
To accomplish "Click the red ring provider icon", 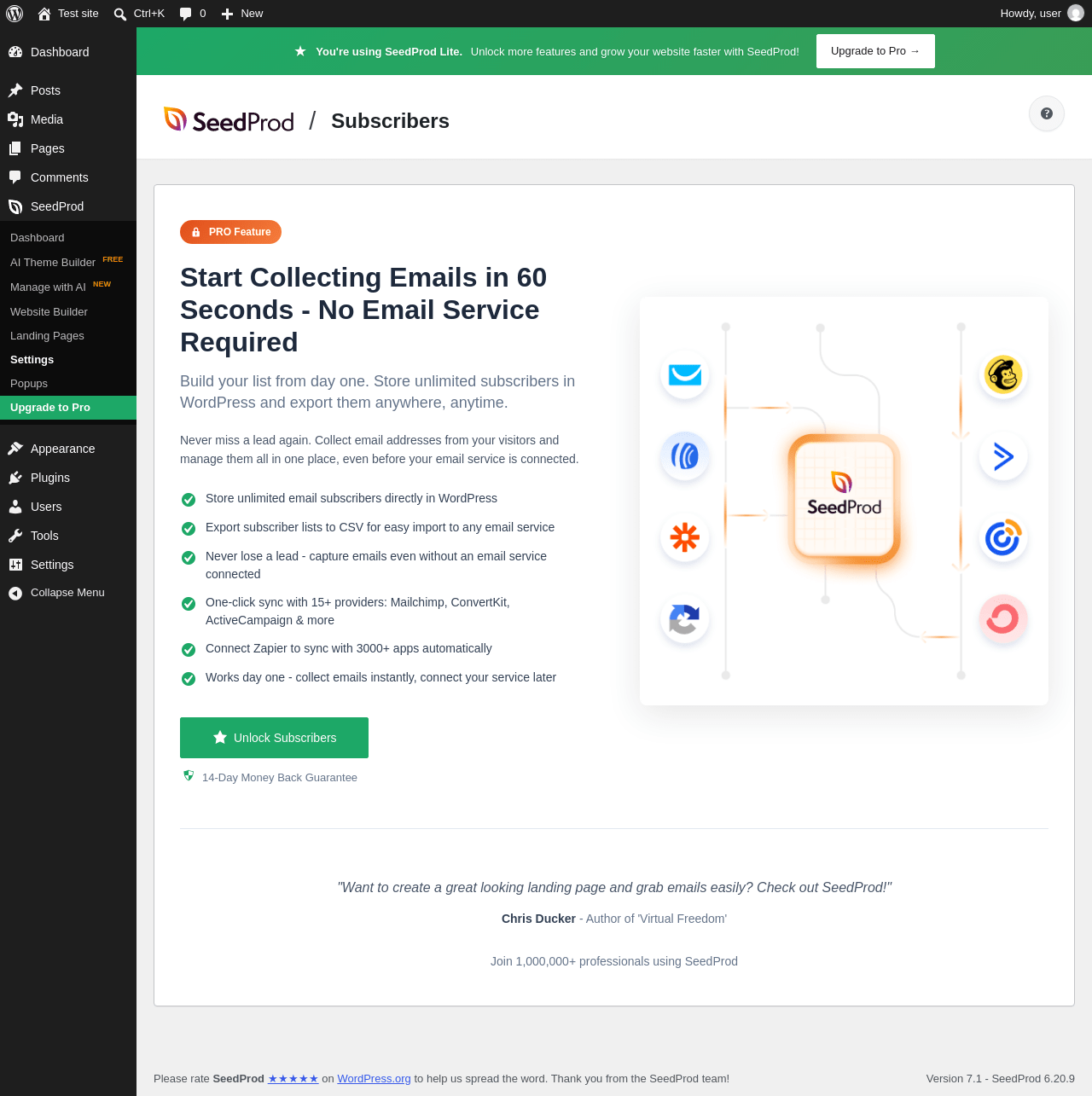I will coord(1003,619).
